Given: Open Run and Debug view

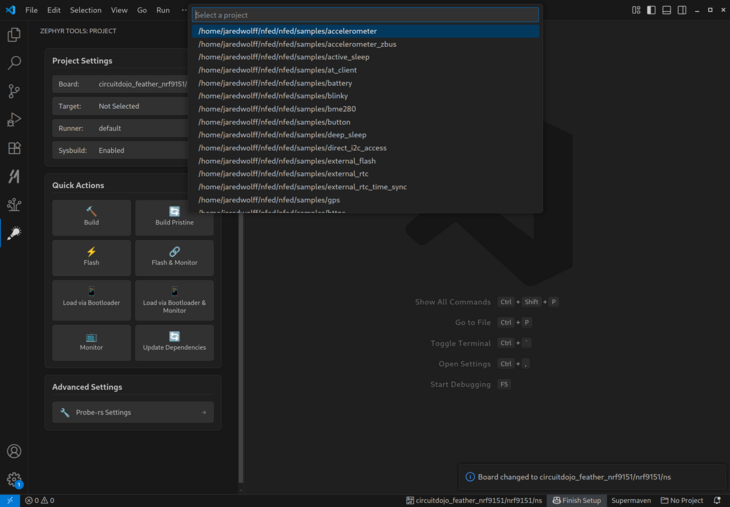Looking at the screenshot, I should click(x=14, y=120).
